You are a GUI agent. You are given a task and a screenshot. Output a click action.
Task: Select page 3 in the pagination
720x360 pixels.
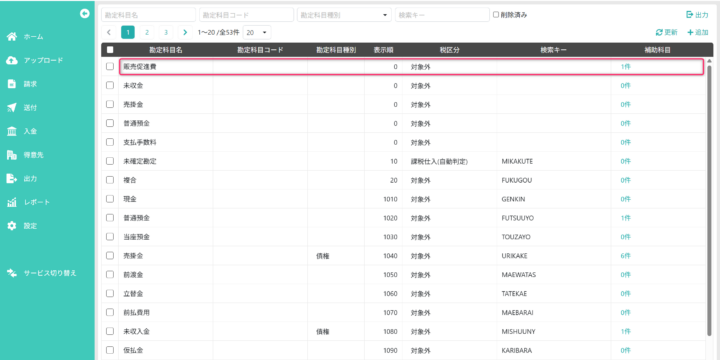[166, 32]
